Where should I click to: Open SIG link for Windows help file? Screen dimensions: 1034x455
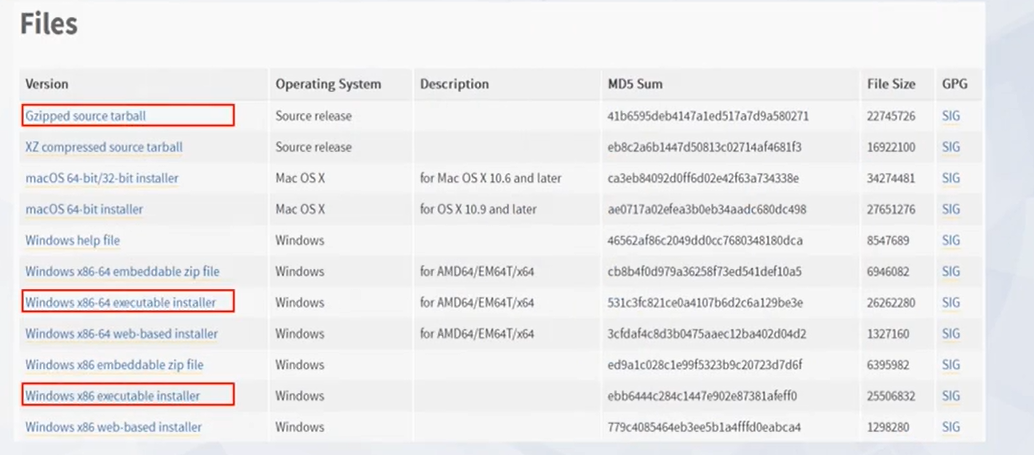tap(951, 241)
